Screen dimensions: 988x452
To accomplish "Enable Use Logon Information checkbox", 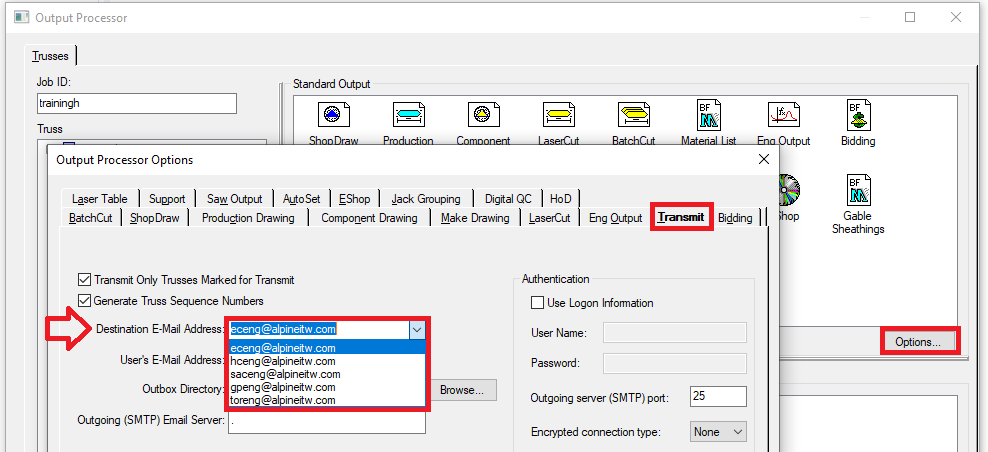I will (539, 303).
